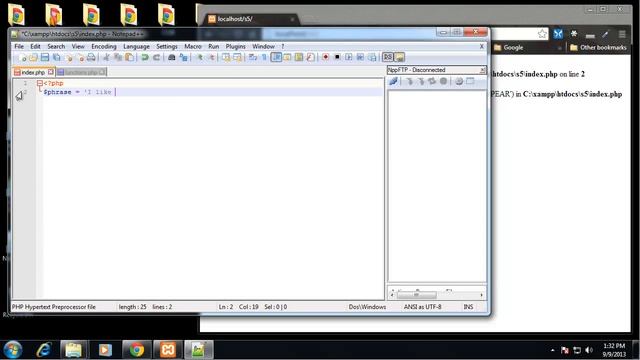The height and width of the screenshot is (360, 640).
Task: Click the Print toolbar icon
Action: [91, 58]
